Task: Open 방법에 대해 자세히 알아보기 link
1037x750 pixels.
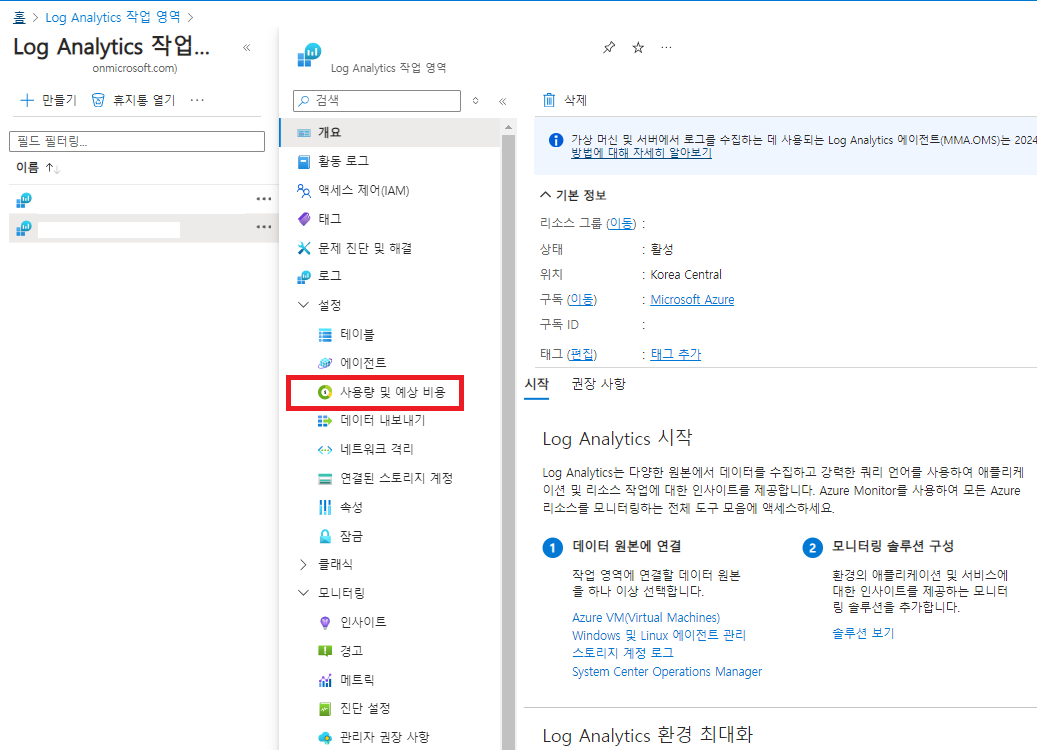Action: tap(641, 153)
